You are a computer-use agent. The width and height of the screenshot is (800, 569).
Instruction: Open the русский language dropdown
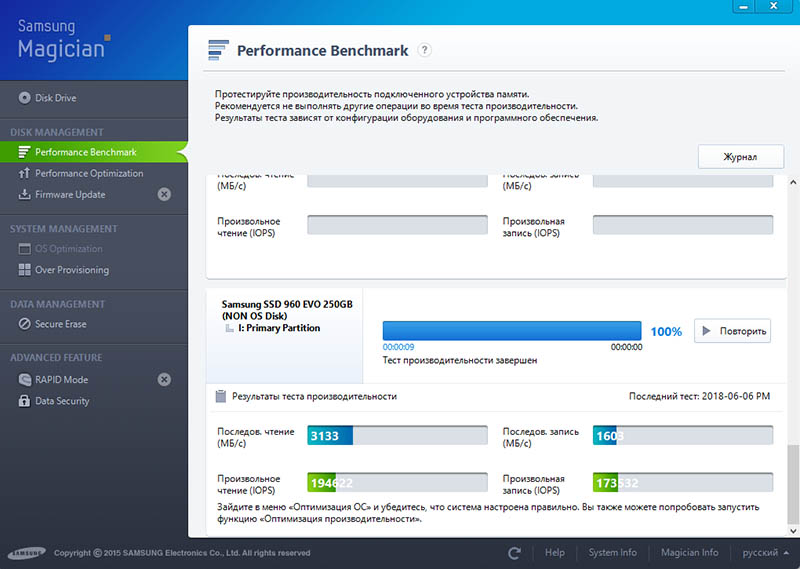click(765, 553)
